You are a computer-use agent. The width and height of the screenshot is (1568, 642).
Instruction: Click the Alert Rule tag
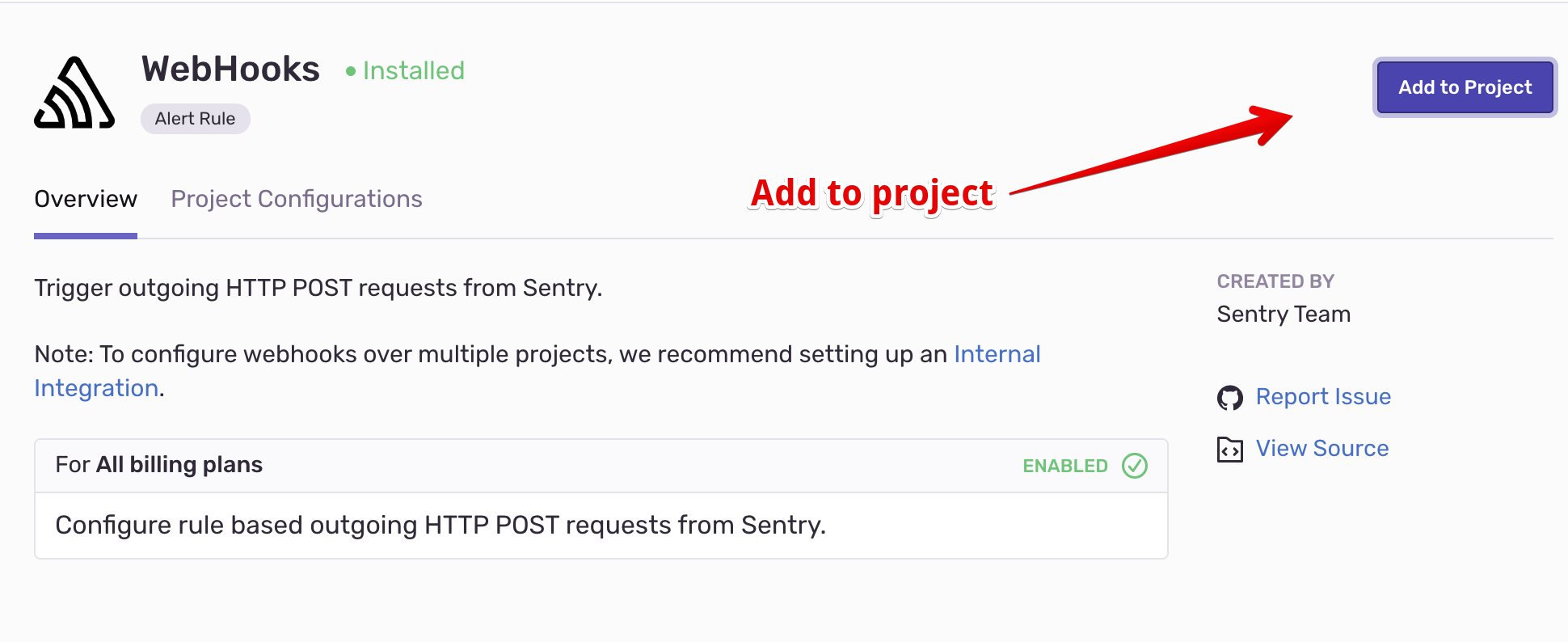[195, 119]
